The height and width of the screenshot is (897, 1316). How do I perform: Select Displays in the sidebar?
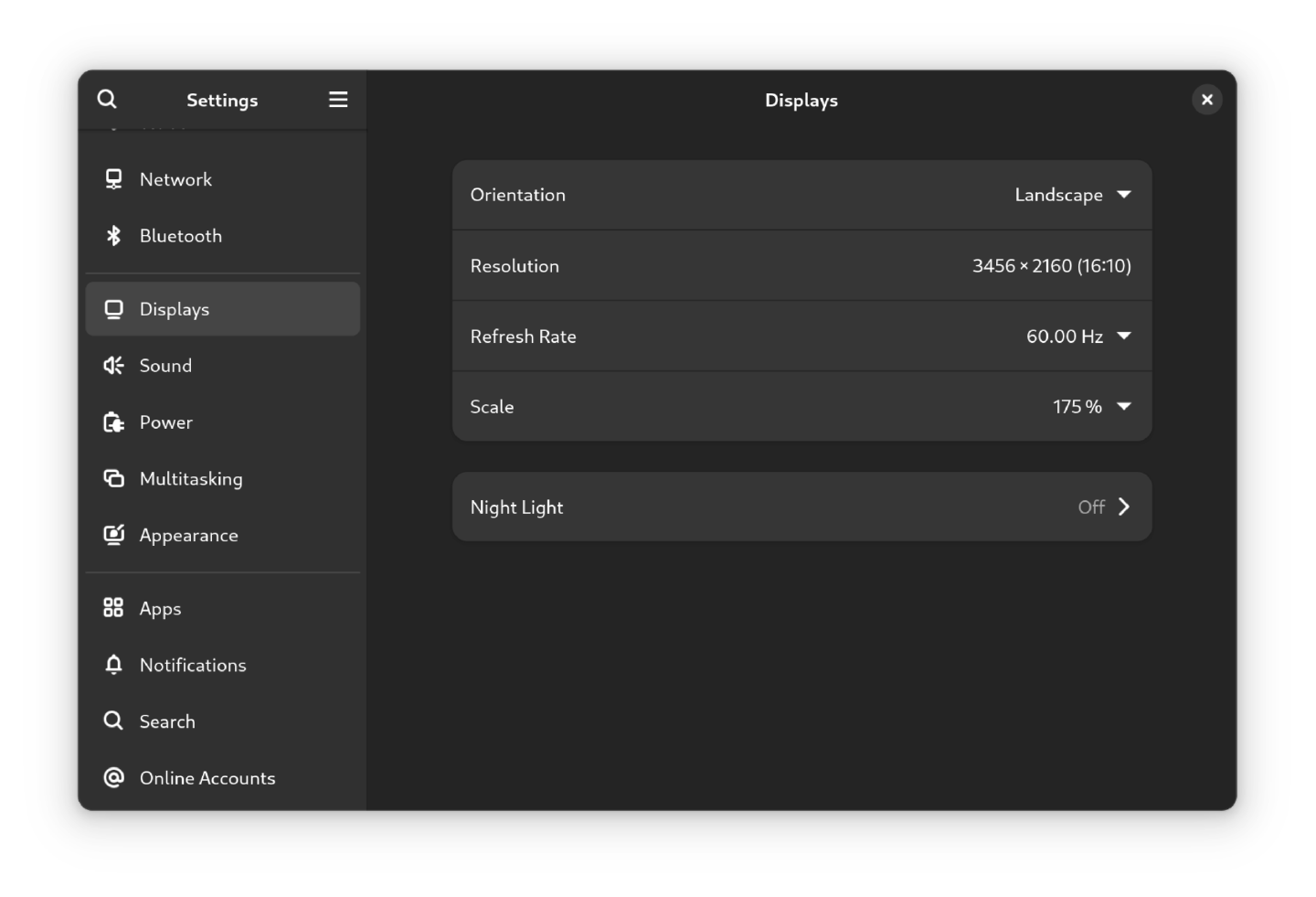222,309
